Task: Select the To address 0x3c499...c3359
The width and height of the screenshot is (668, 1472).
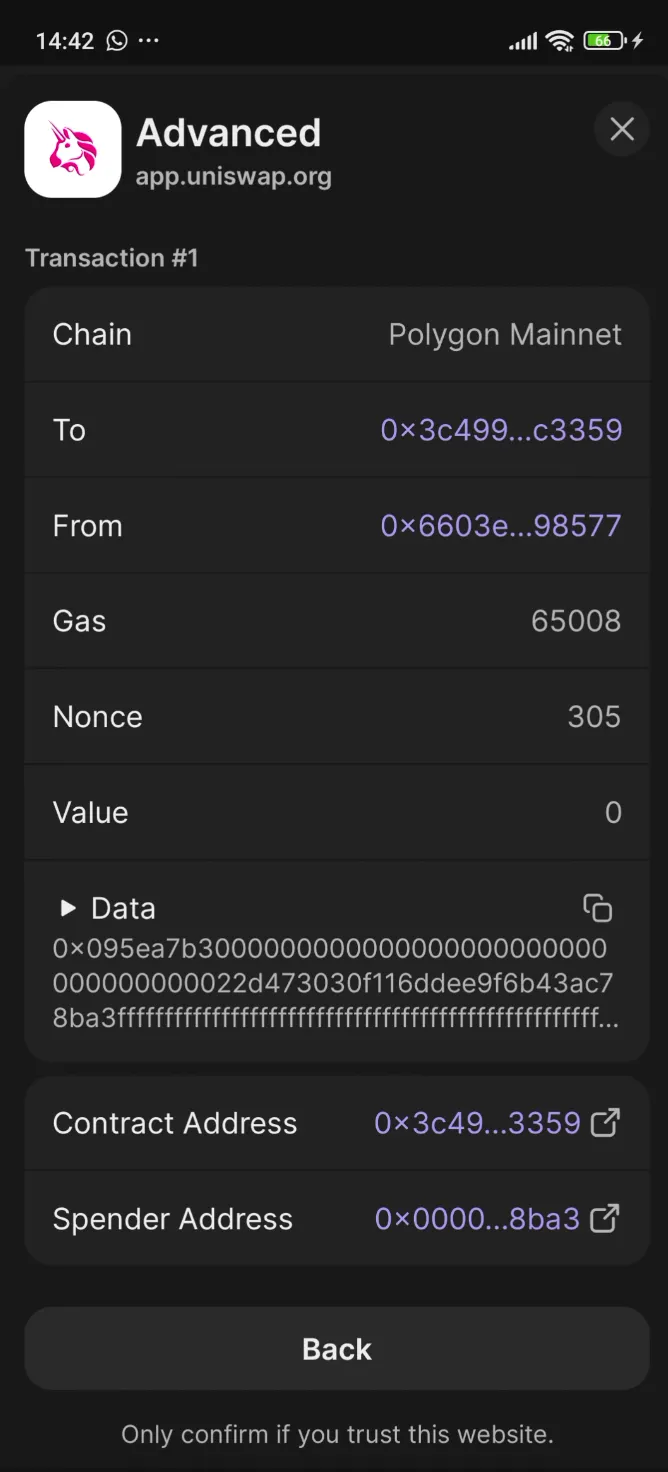Action: (x=501, y=430)
